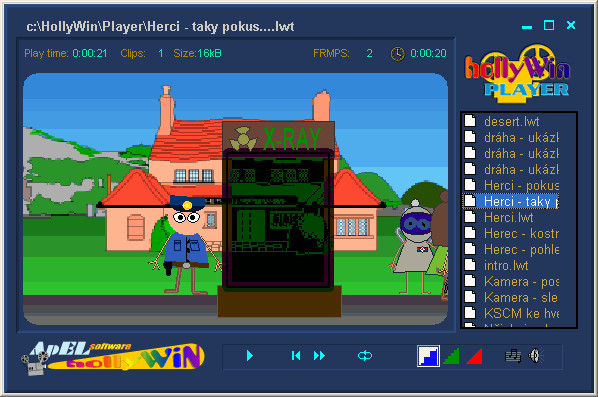
Task: Toggle the speaker sound effects icon
Action: click(536, 355)
